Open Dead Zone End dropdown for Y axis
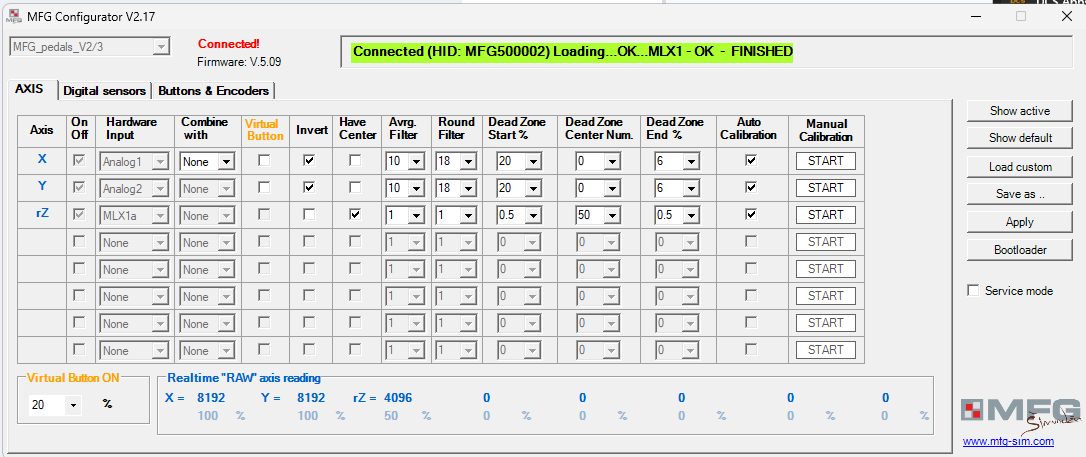Viewport: 1086px width, 457px height. pos(691,188)
